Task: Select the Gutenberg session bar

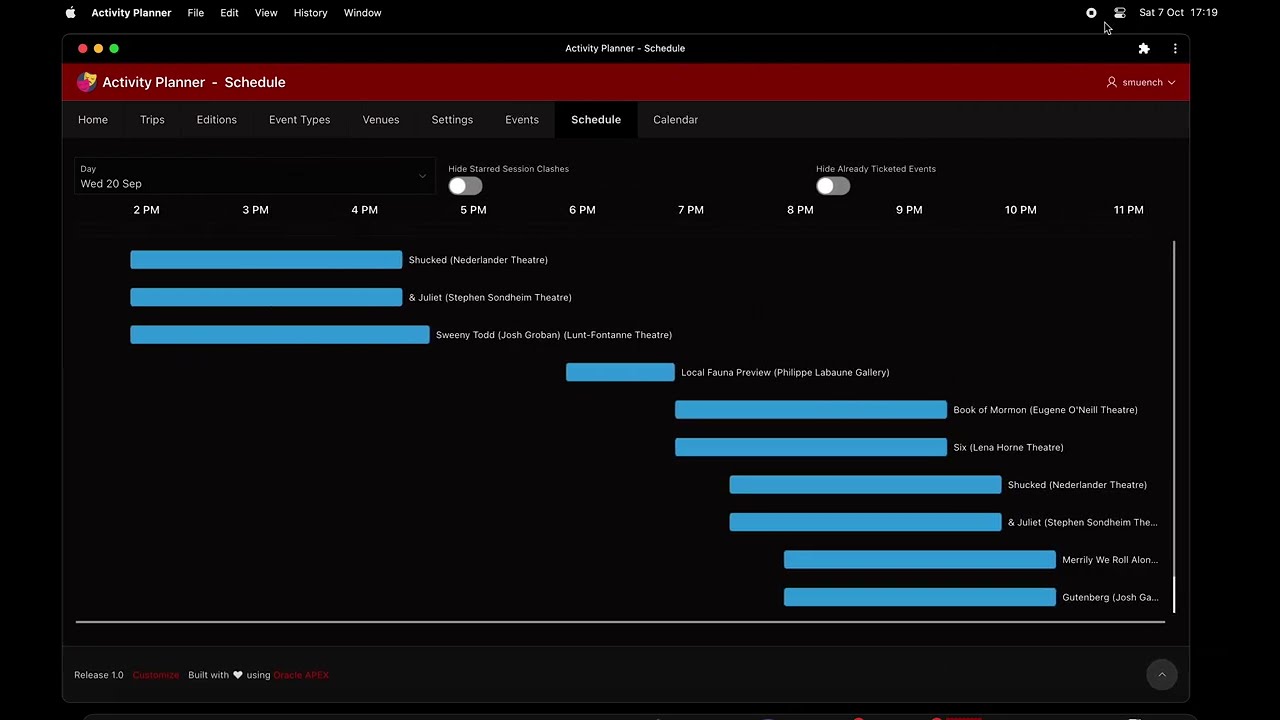Action: pyautogui.click(x=920, y=597)
